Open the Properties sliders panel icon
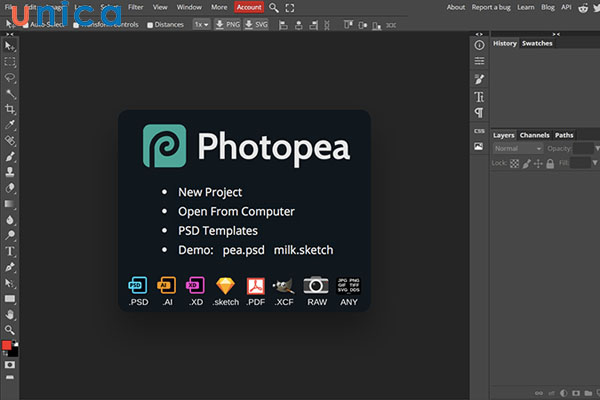The height and width of the screenshot is (400, 600). 479,61
